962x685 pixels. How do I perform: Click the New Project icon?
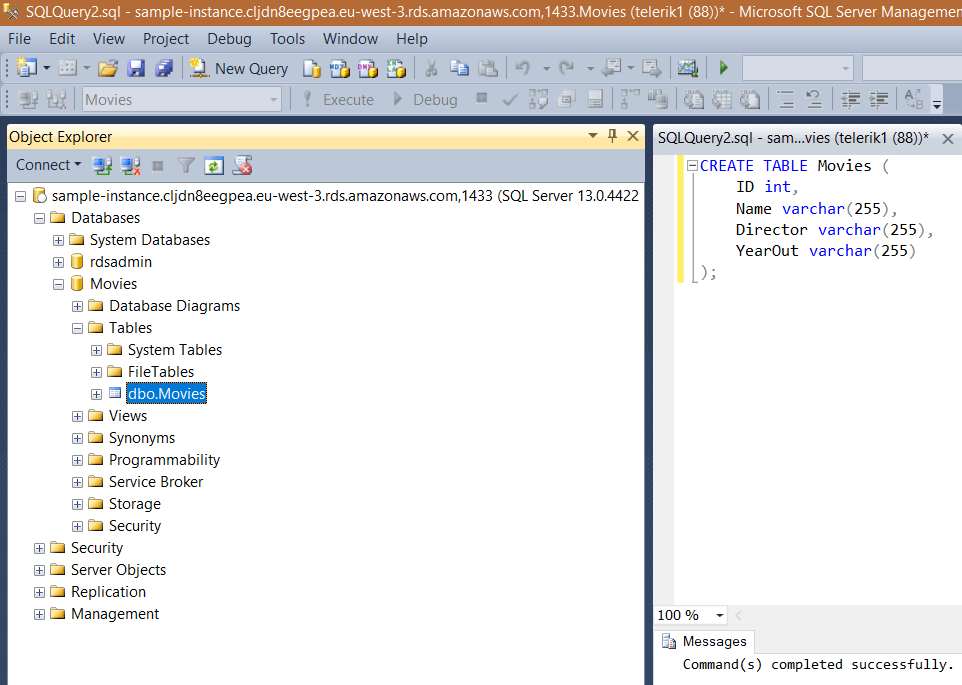click(x=27, y=68)
